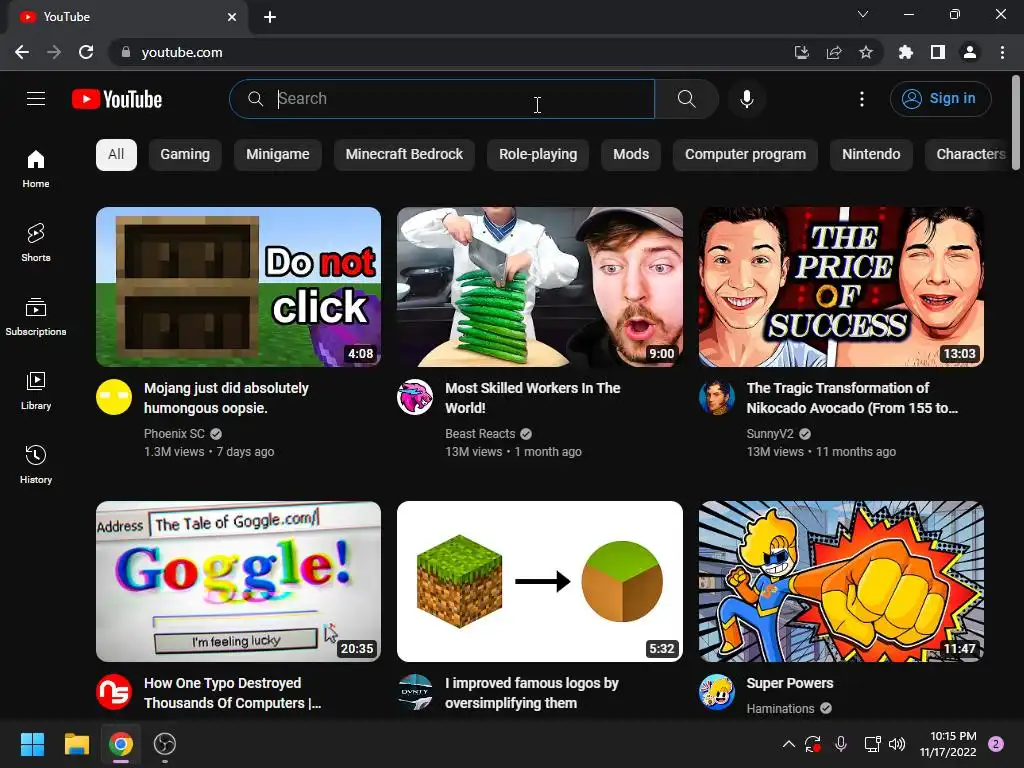Click the cucumber chopping thumbnail
1024x768 pixels.
click(539, 287)
